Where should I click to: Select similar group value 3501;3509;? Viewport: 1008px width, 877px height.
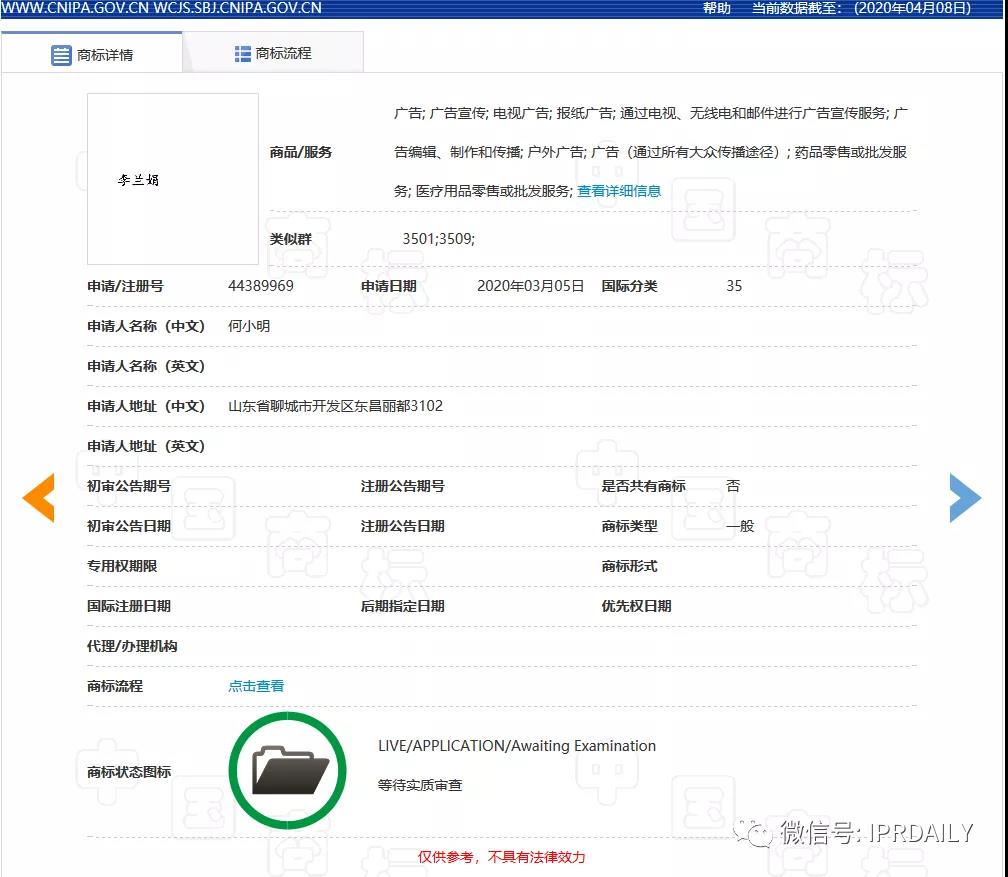[x=438, y=239]
